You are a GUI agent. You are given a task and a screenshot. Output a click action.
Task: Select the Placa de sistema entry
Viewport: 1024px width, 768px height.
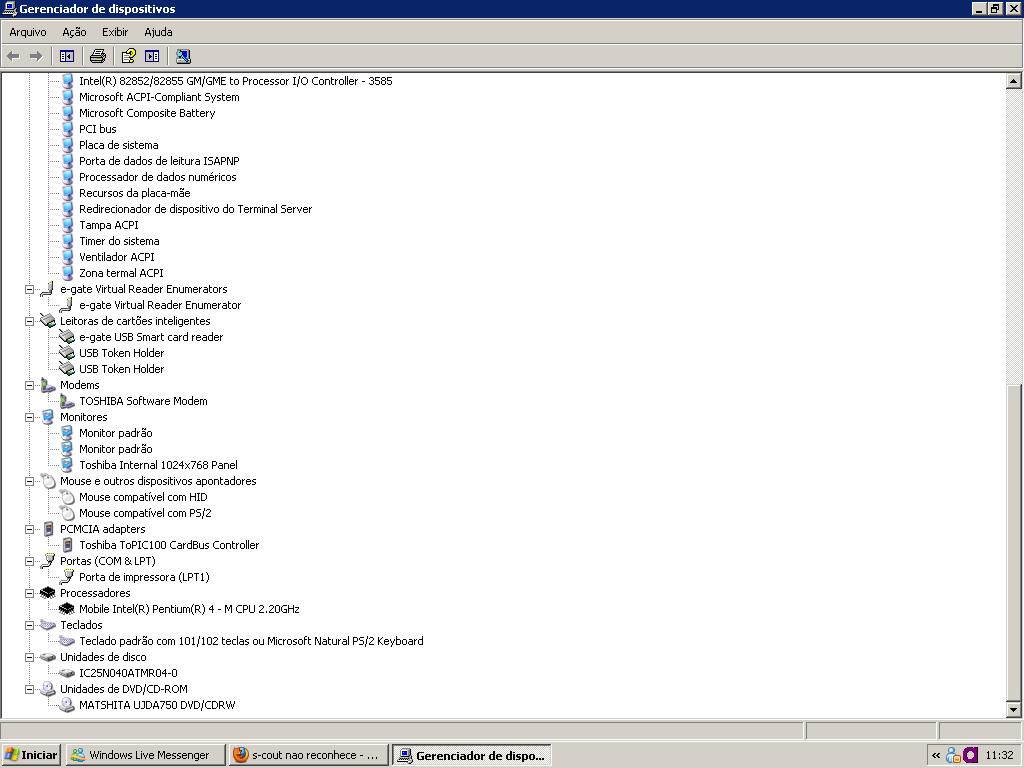click(x=119, y=145)
